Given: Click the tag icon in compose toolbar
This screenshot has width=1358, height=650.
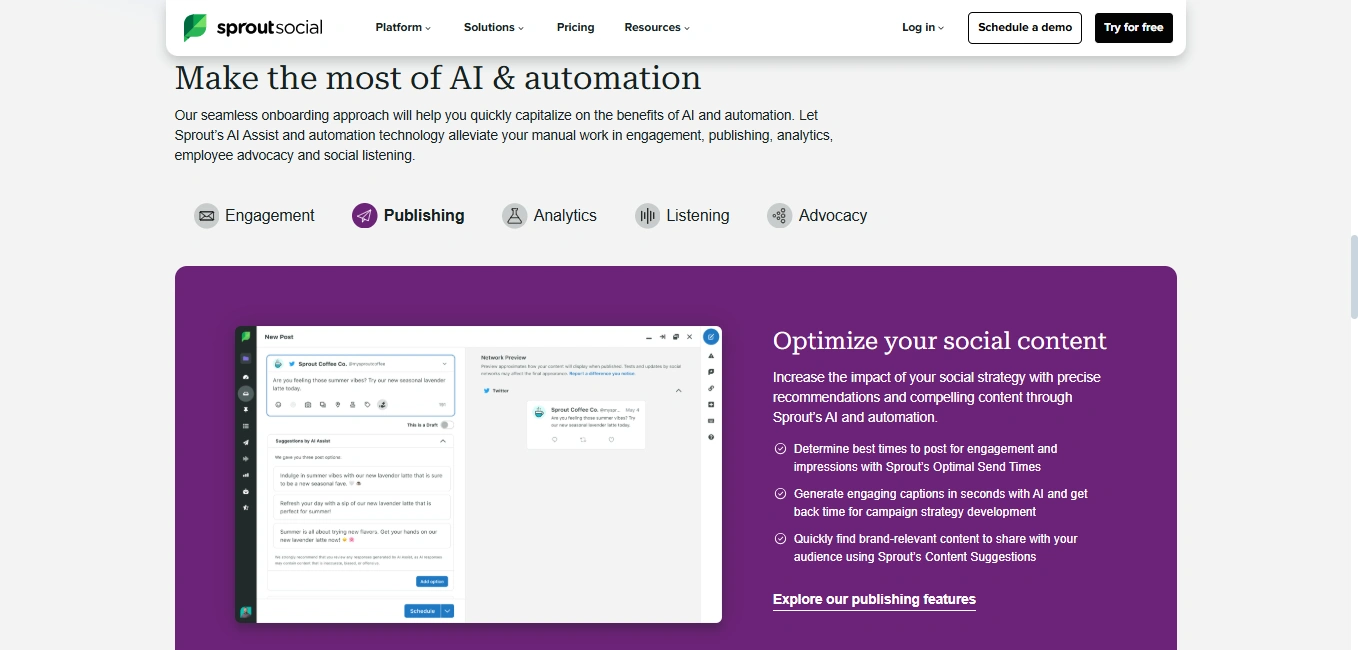Looking at the screenshot, I should point(367,405).
